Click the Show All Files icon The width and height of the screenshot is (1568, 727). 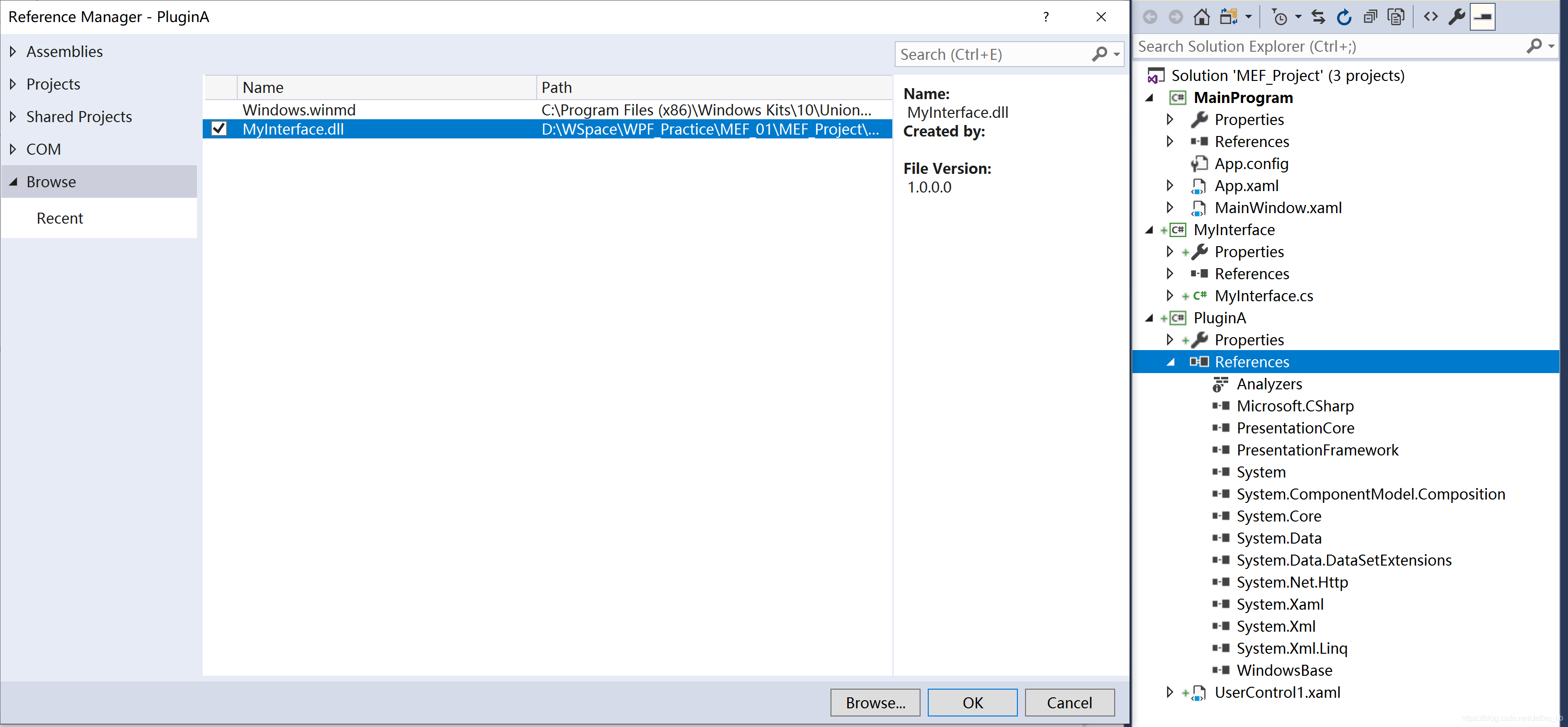[1395, 17]
